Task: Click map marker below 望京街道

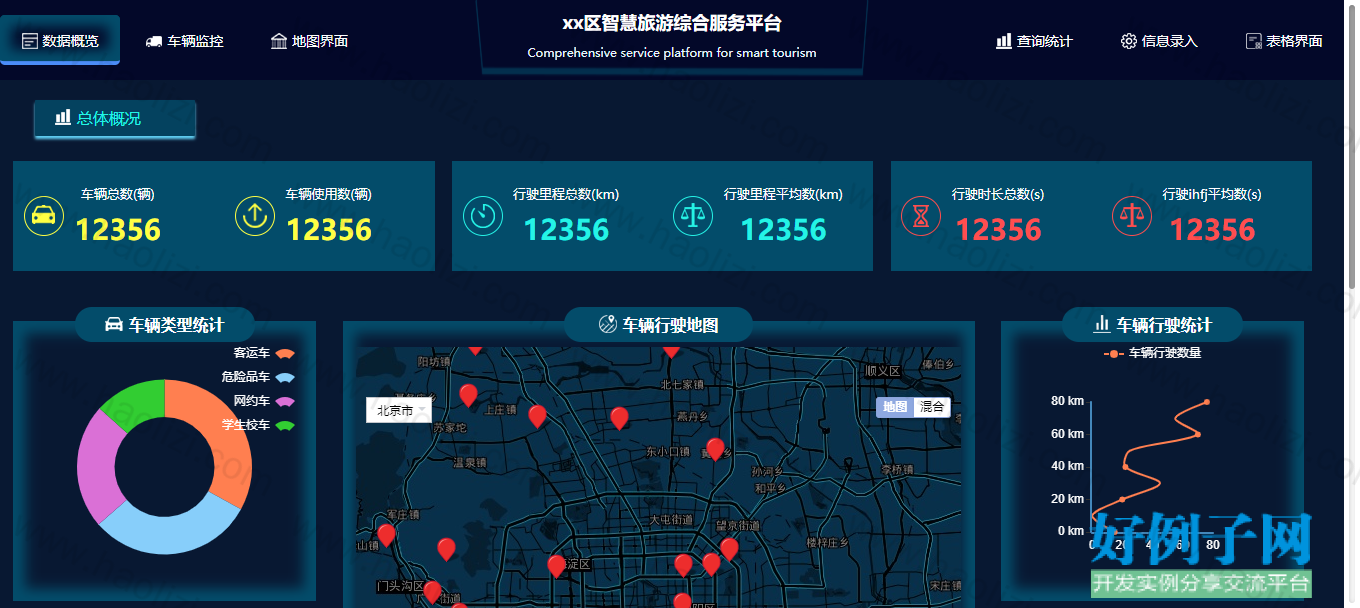Action: pos(729,550)
